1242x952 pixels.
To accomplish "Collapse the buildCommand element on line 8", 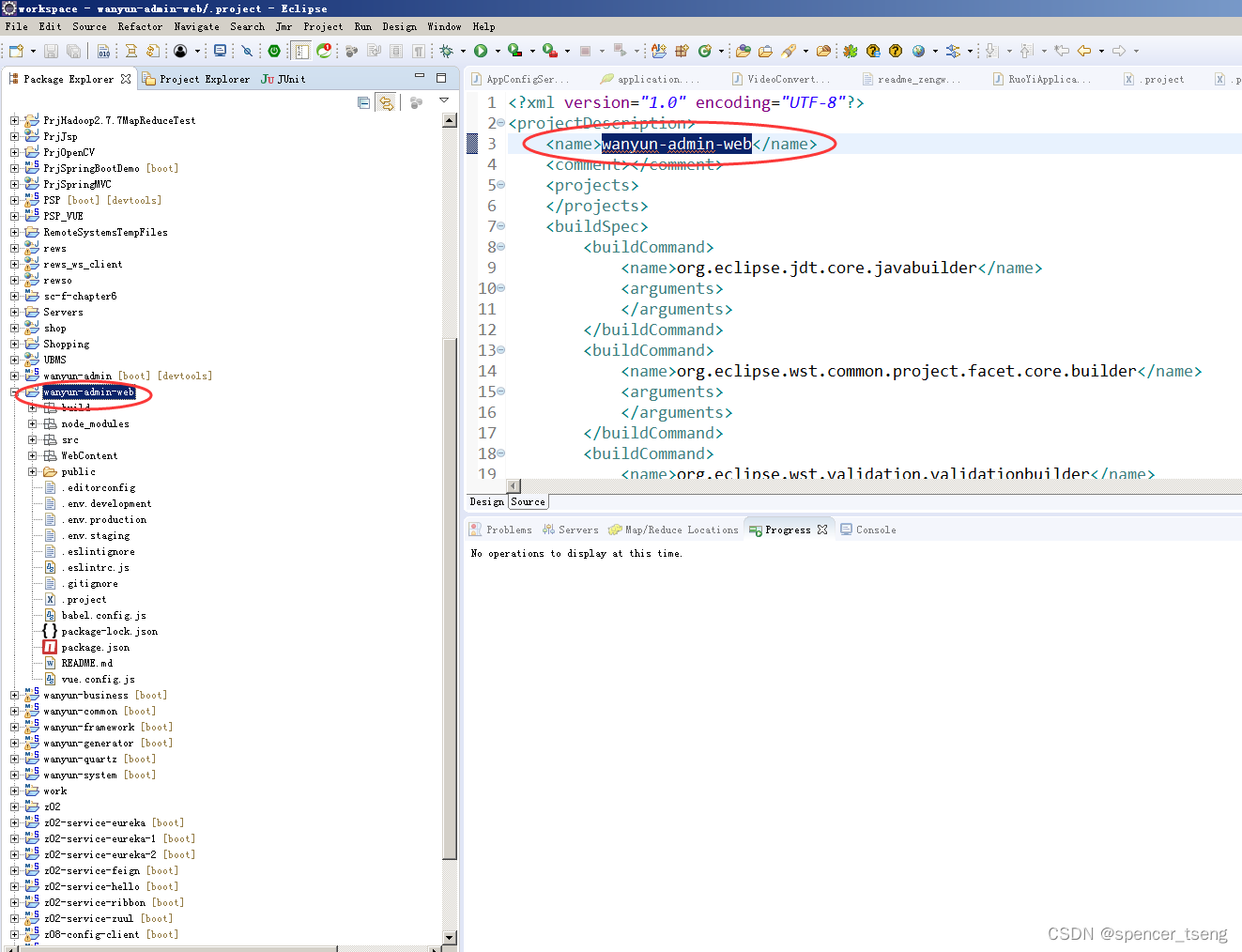I will click(x=500, y=246).
